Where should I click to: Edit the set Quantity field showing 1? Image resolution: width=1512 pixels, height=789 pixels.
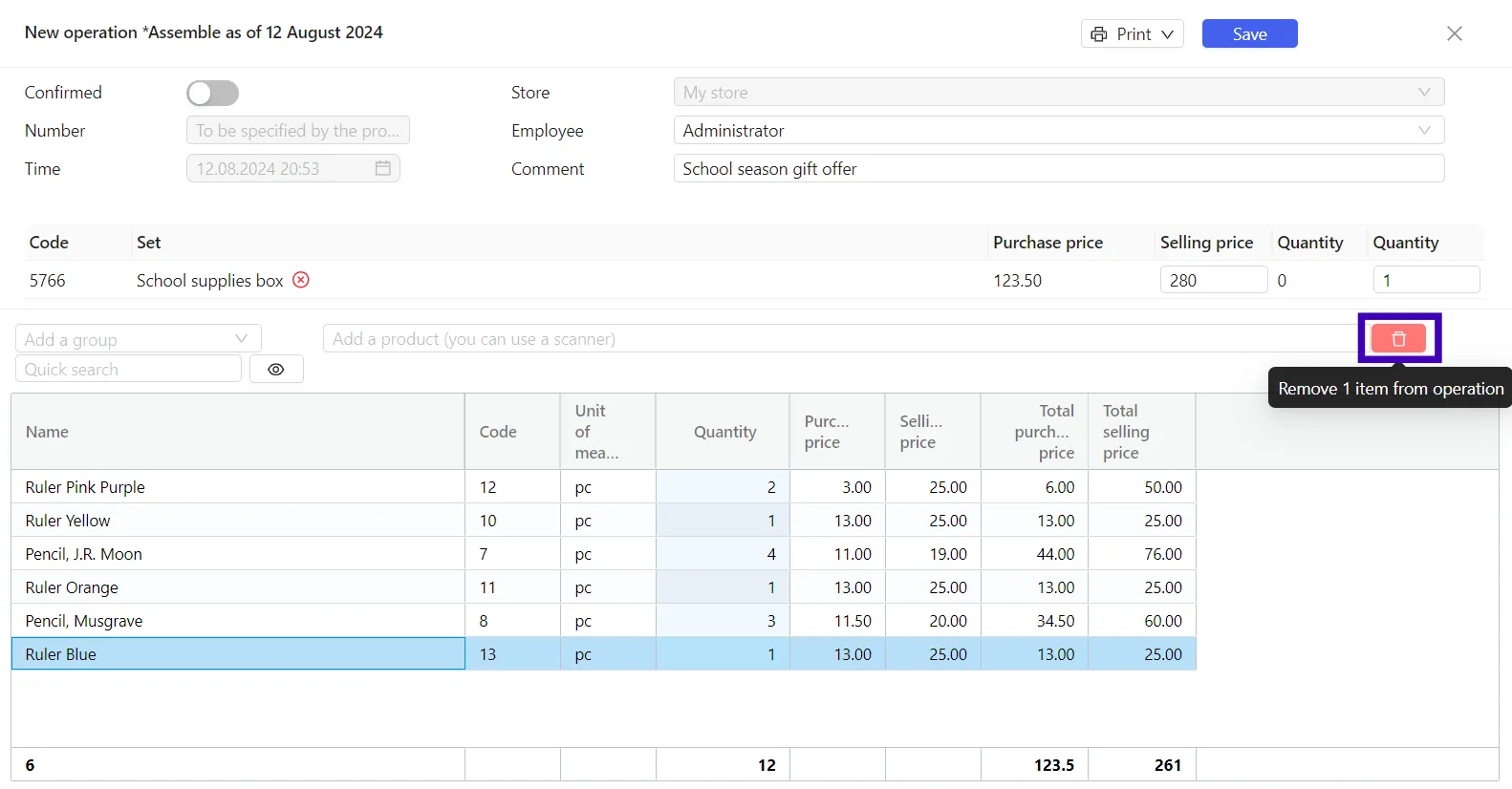pyautogui.click(x=1426, y=280)
